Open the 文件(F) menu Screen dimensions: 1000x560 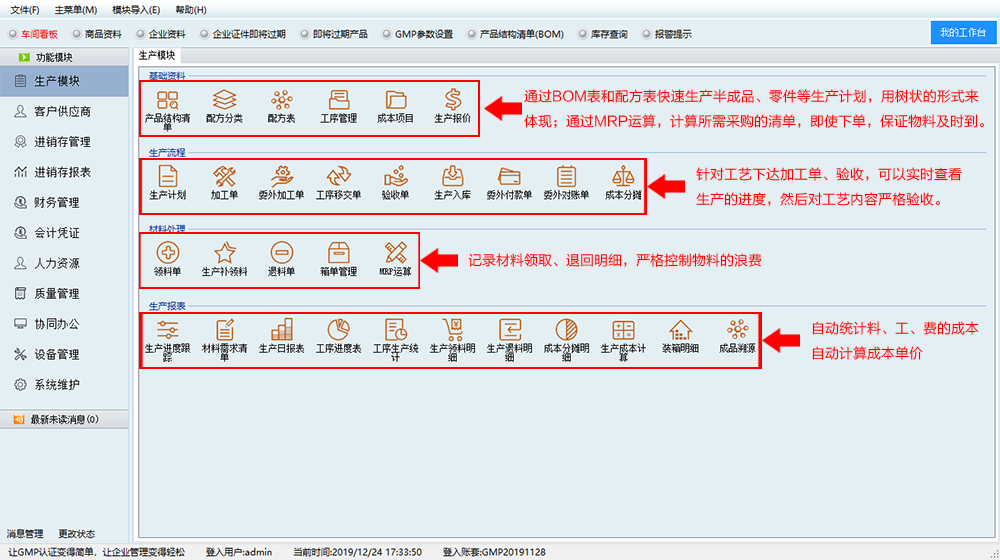pos(25,10)
